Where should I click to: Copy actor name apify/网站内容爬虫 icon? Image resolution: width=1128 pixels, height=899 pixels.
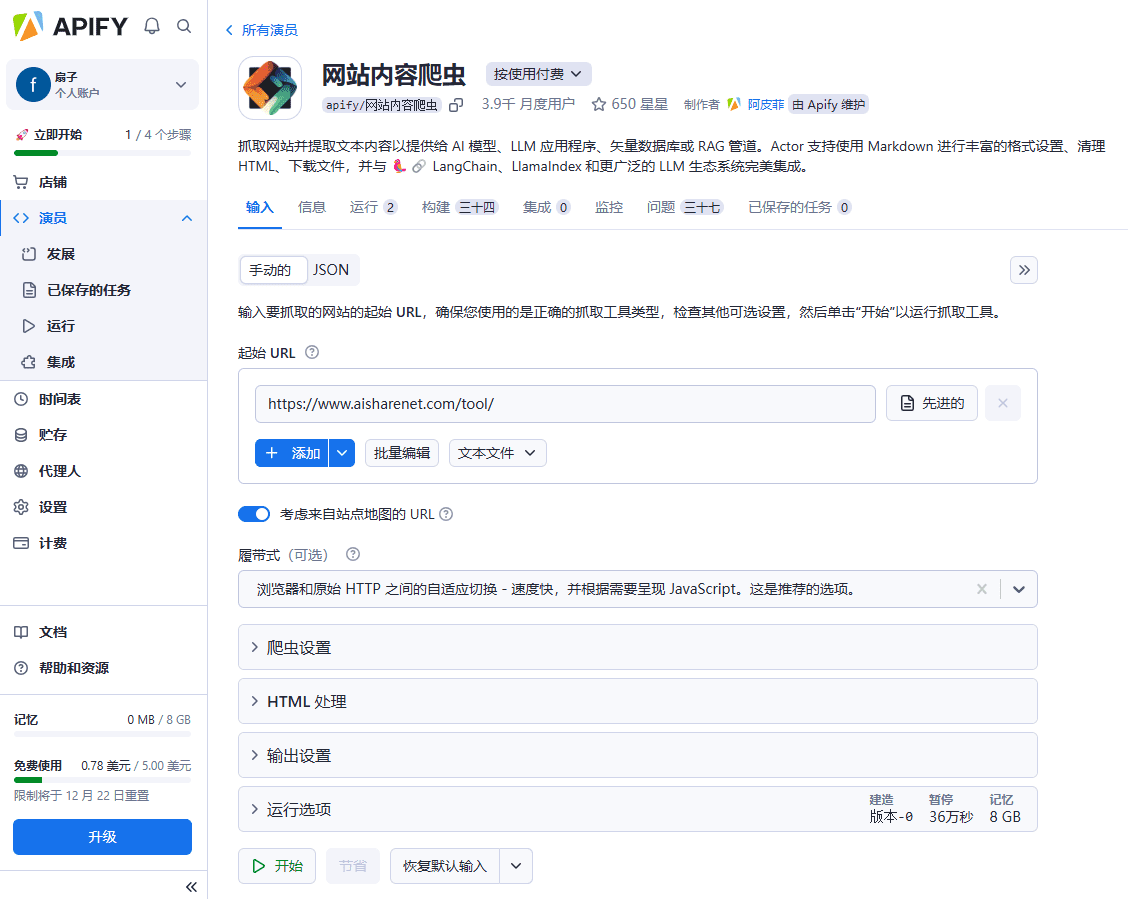click(x=456, y=104)
